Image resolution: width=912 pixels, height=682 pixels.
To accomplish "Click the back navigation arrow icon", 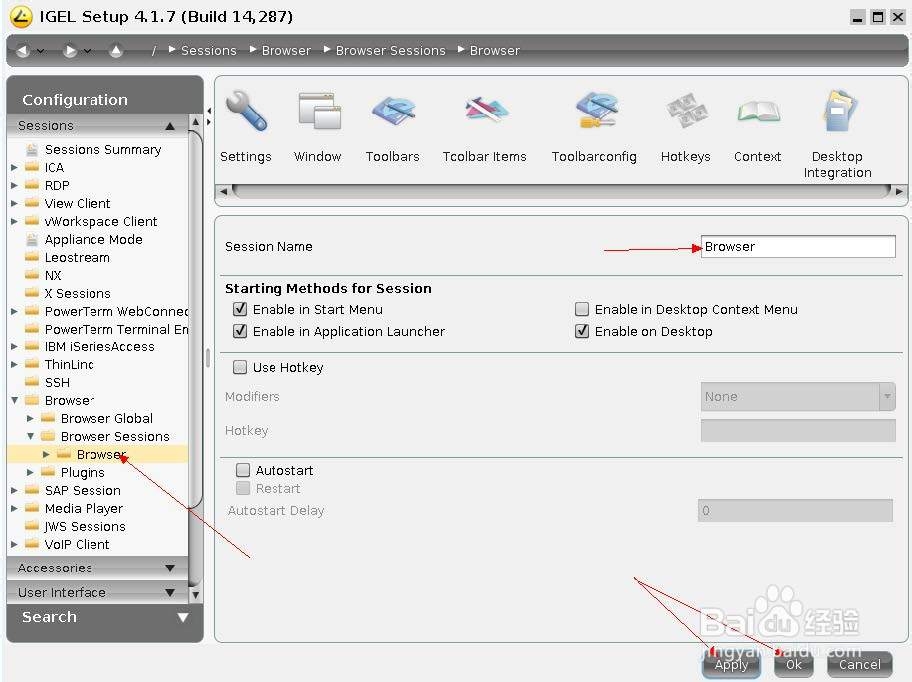I will coord(23,51).
